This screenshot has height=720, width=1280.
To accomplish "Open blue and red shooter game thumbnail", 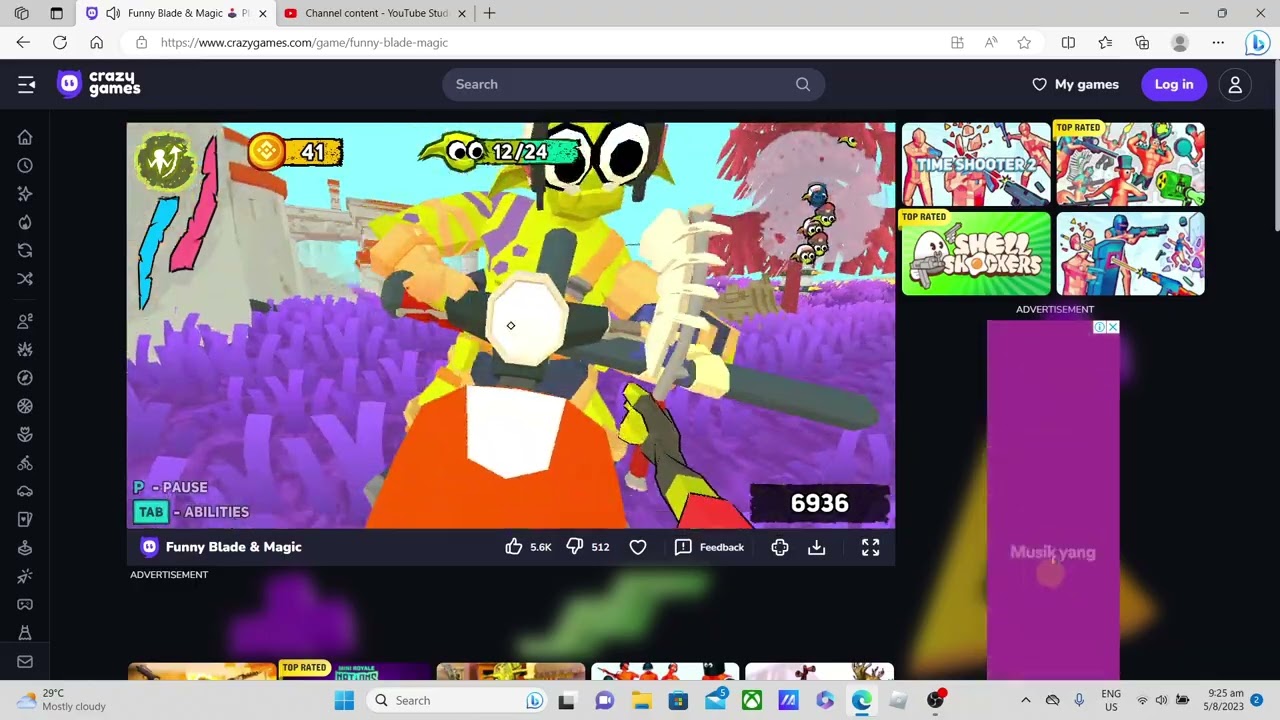I will [x=1130, y=253].
